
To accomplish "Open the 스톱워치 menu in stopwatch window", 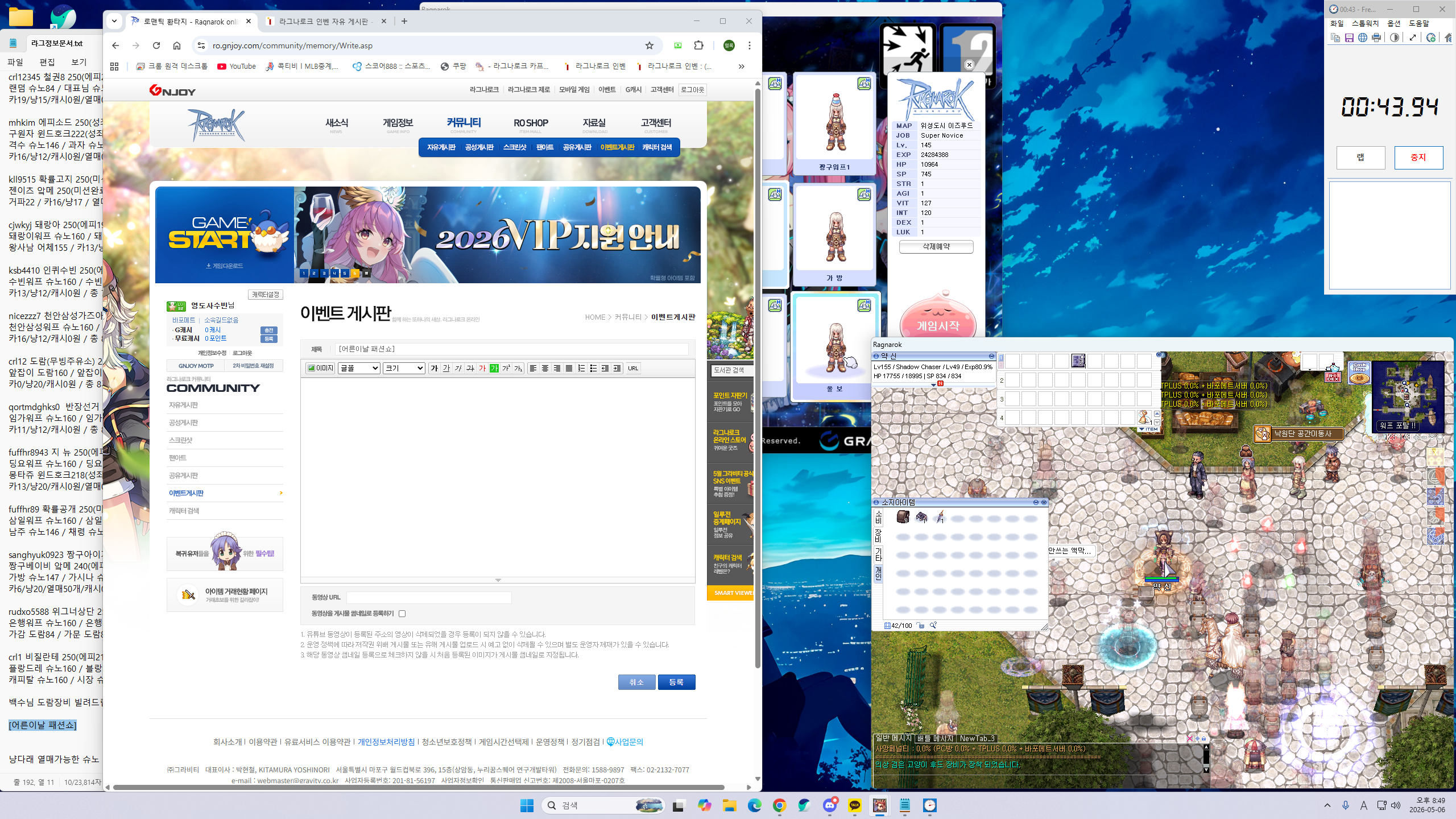I will (1365, 23).
